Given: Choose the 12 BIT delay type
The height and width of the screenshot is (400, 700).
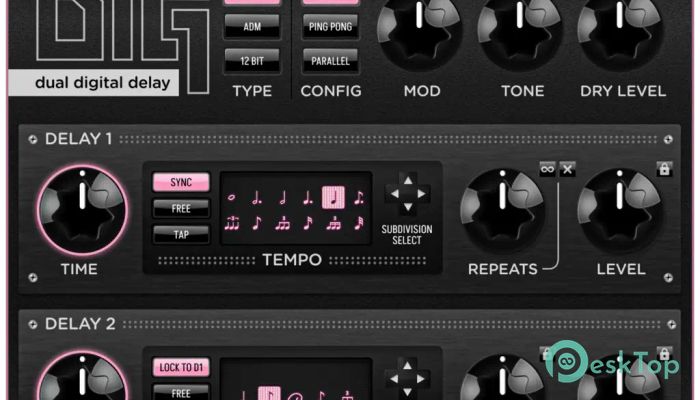Looking at the screenshot, I should pos(252,61).
